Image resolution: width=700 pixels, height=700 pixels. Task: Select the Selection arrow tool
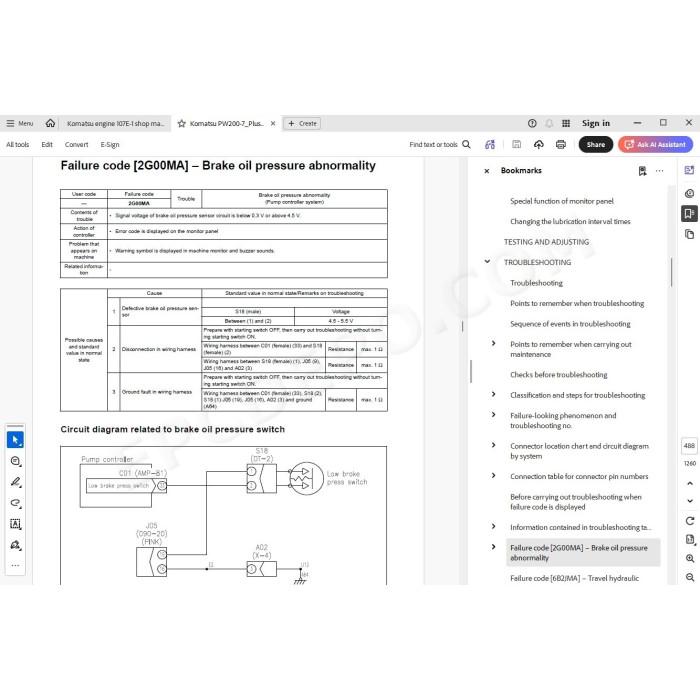tap(15, 440)
